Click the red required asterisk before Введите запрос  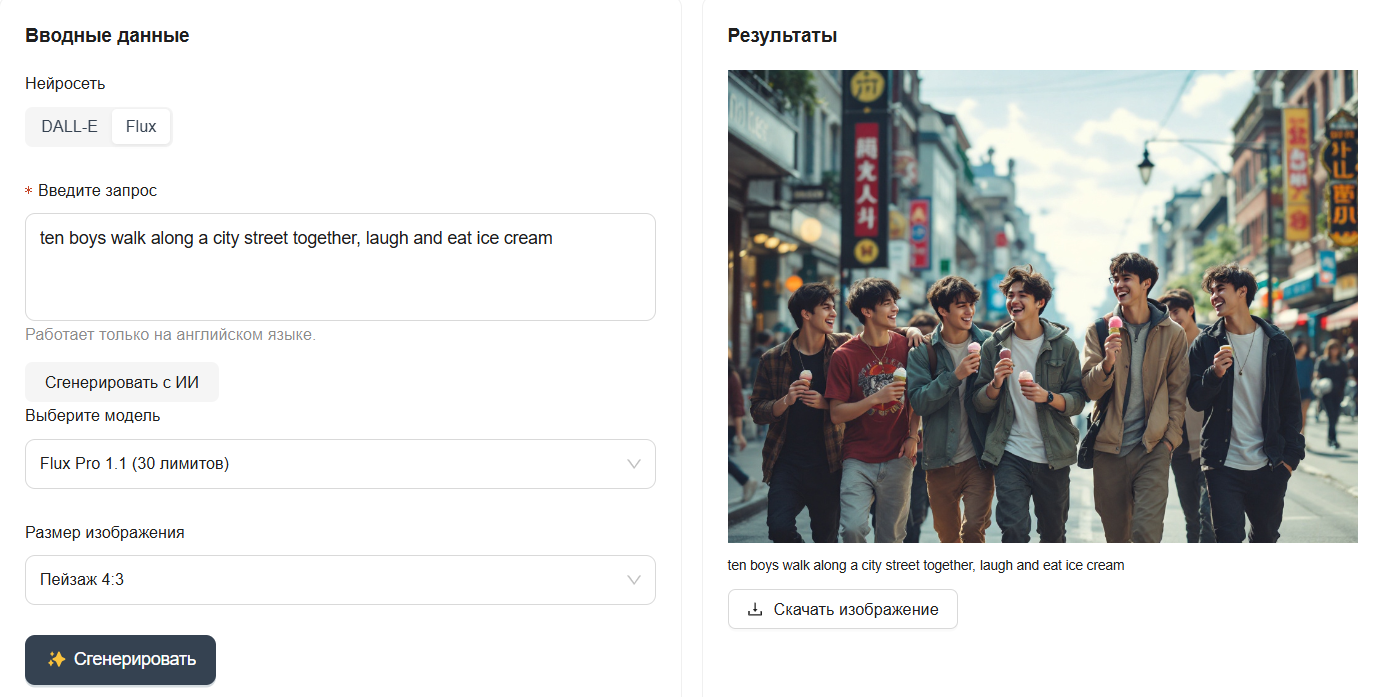click(x=29, y=191)
